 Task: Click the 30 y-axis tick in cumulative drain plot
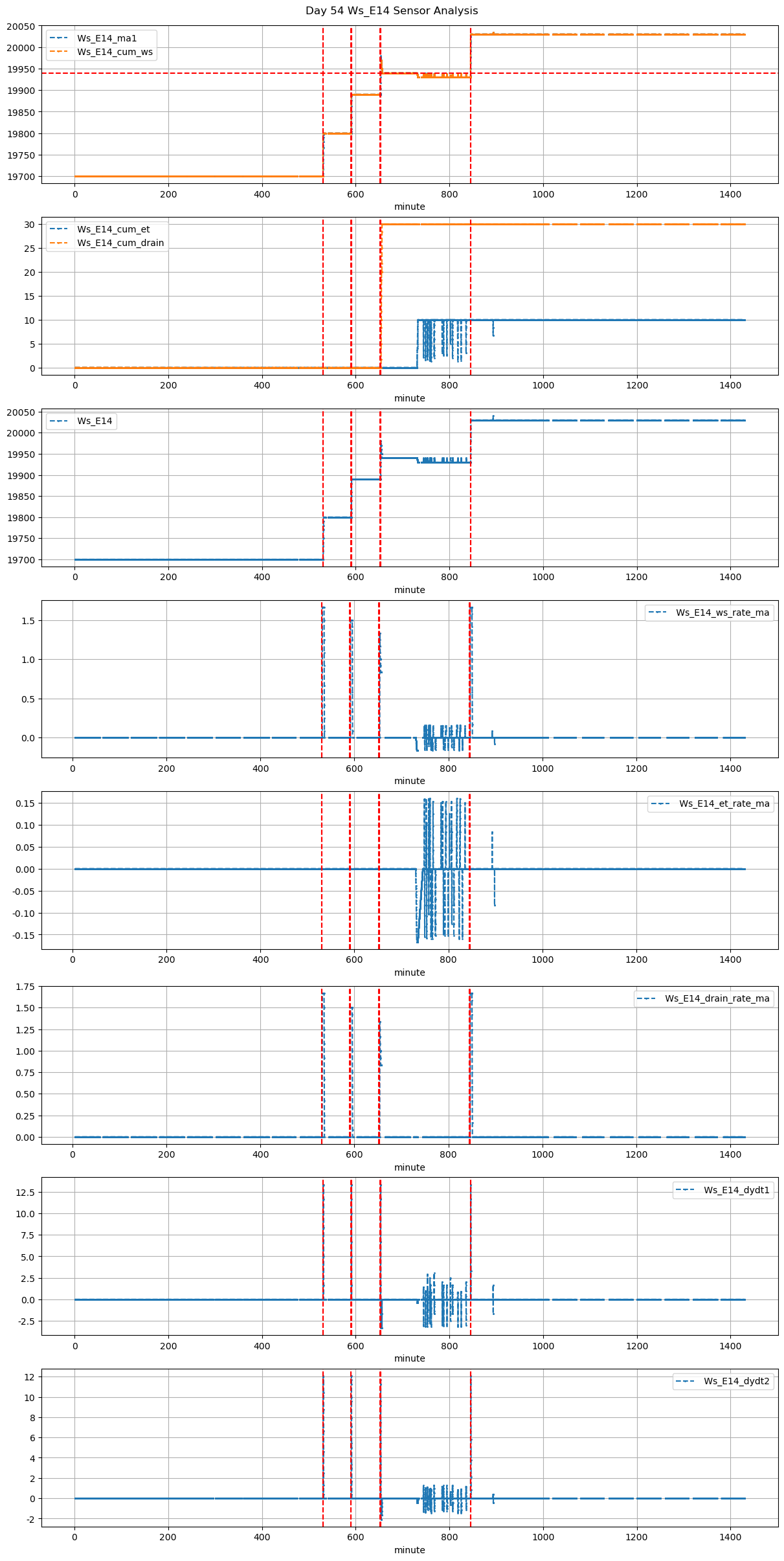tap(29, 225)
